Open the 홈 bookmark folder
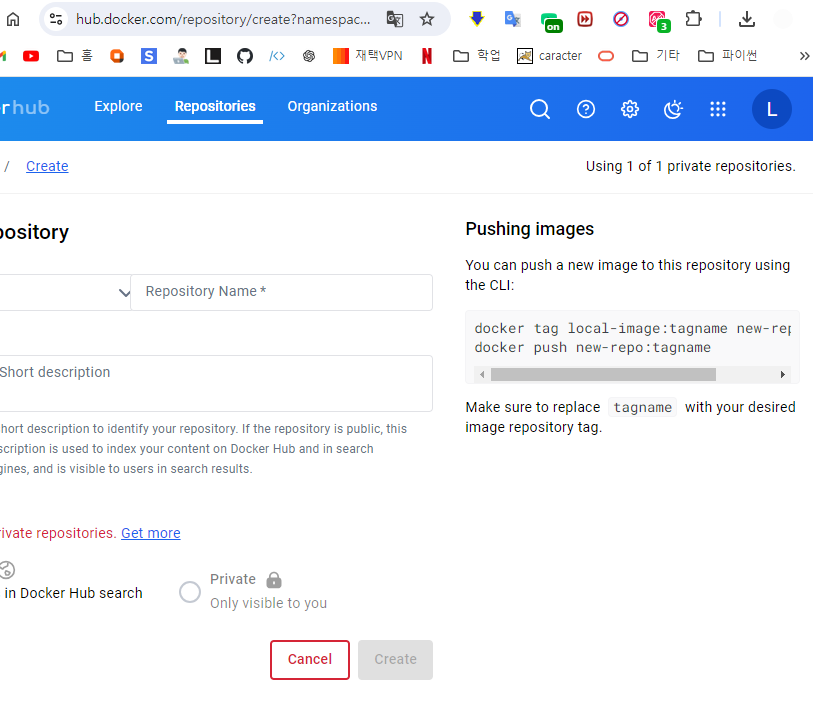The height and width of the screenshot is (707, 813). [x=75, y=55]
